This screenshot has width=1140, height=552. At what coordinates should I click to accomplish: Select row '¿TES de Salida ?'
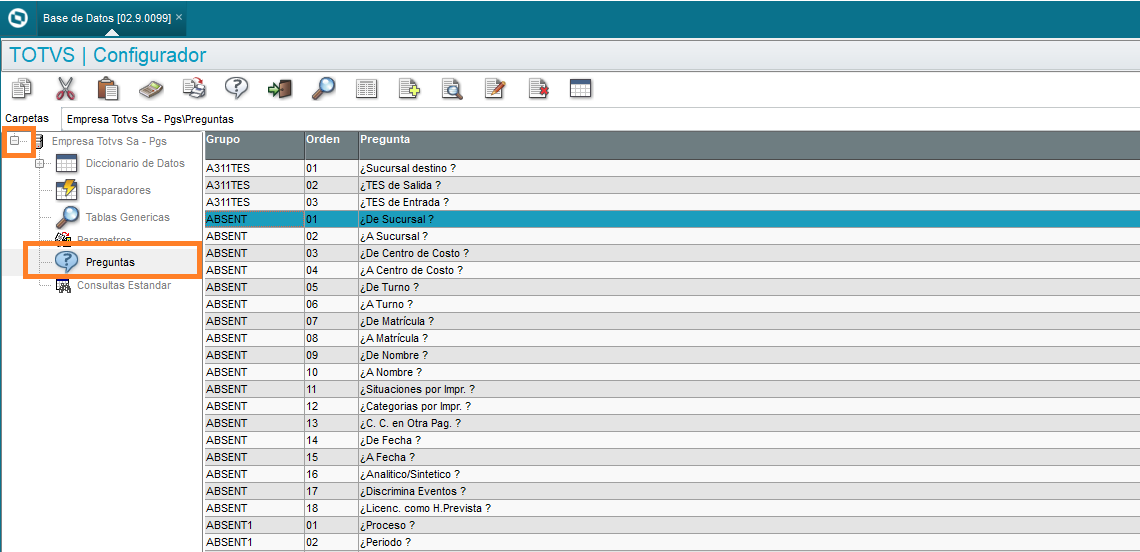point(672,185)
